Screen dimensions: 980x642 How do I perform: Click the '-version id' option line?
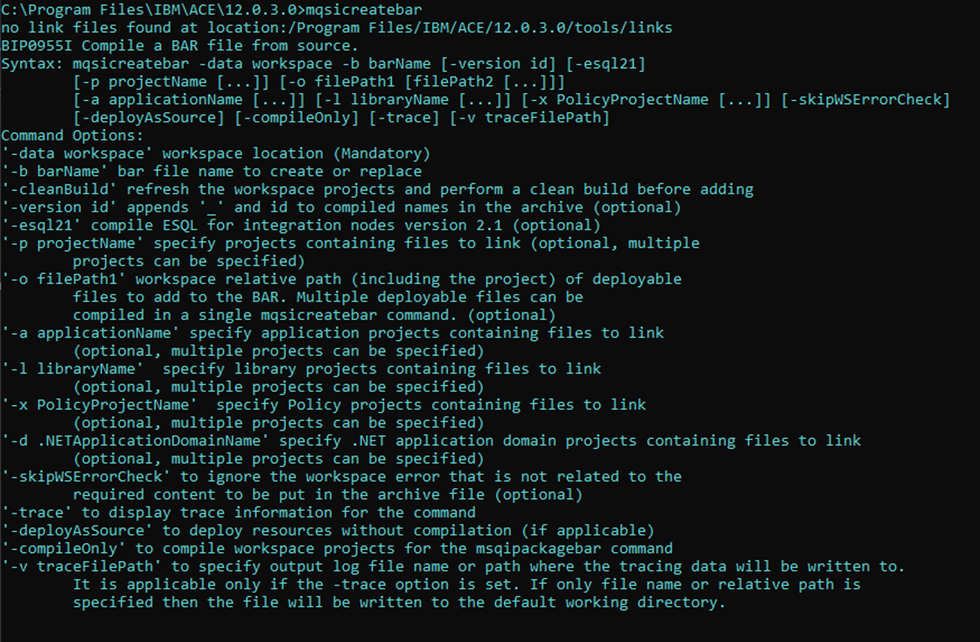[x=341, y=208]
